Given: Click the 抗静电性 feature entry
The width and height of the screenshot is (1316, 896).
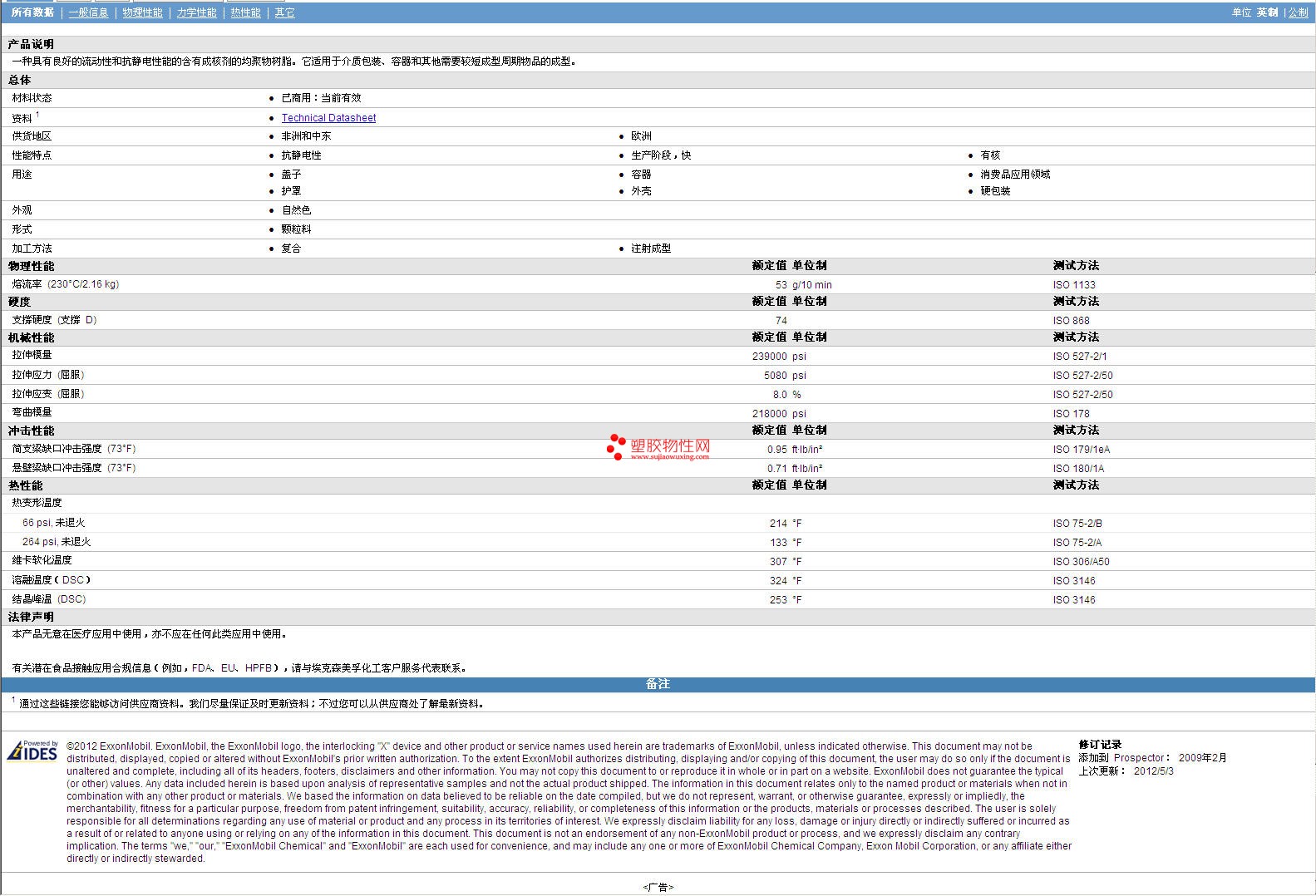Looking at the screenshot, I should 301,155.
